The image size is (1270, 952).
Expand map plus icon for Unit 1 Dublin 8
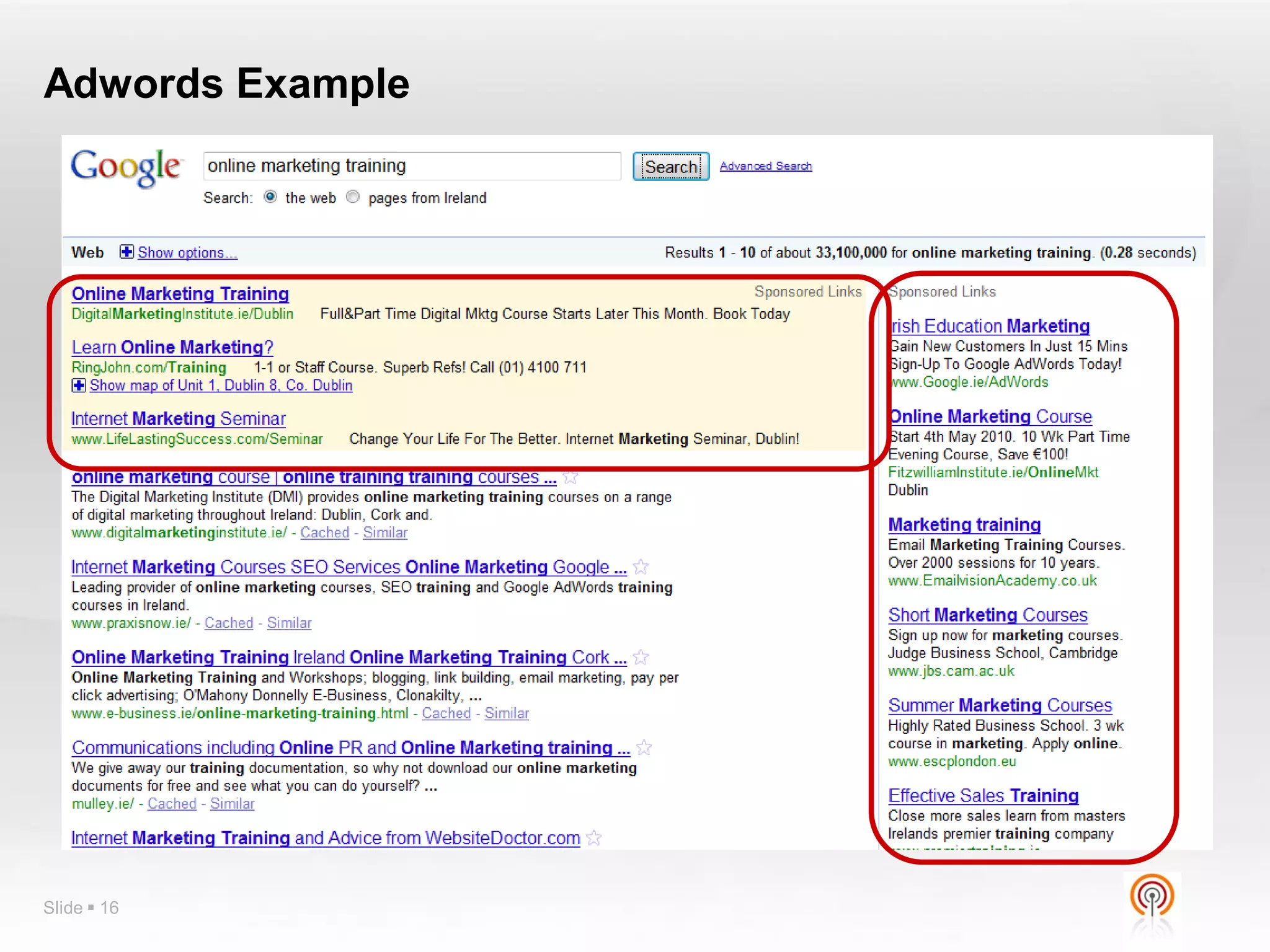pos(79,386)
